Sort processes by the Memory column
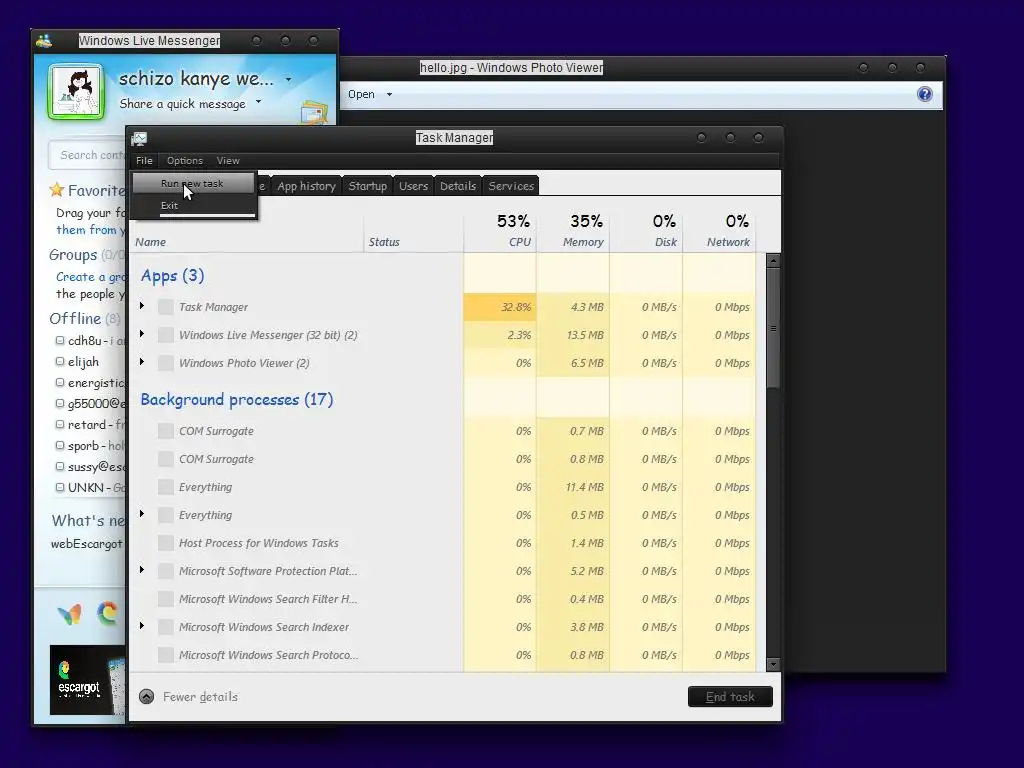The width and height of the screenshot is (1024, 768). [x=573, y=231]
